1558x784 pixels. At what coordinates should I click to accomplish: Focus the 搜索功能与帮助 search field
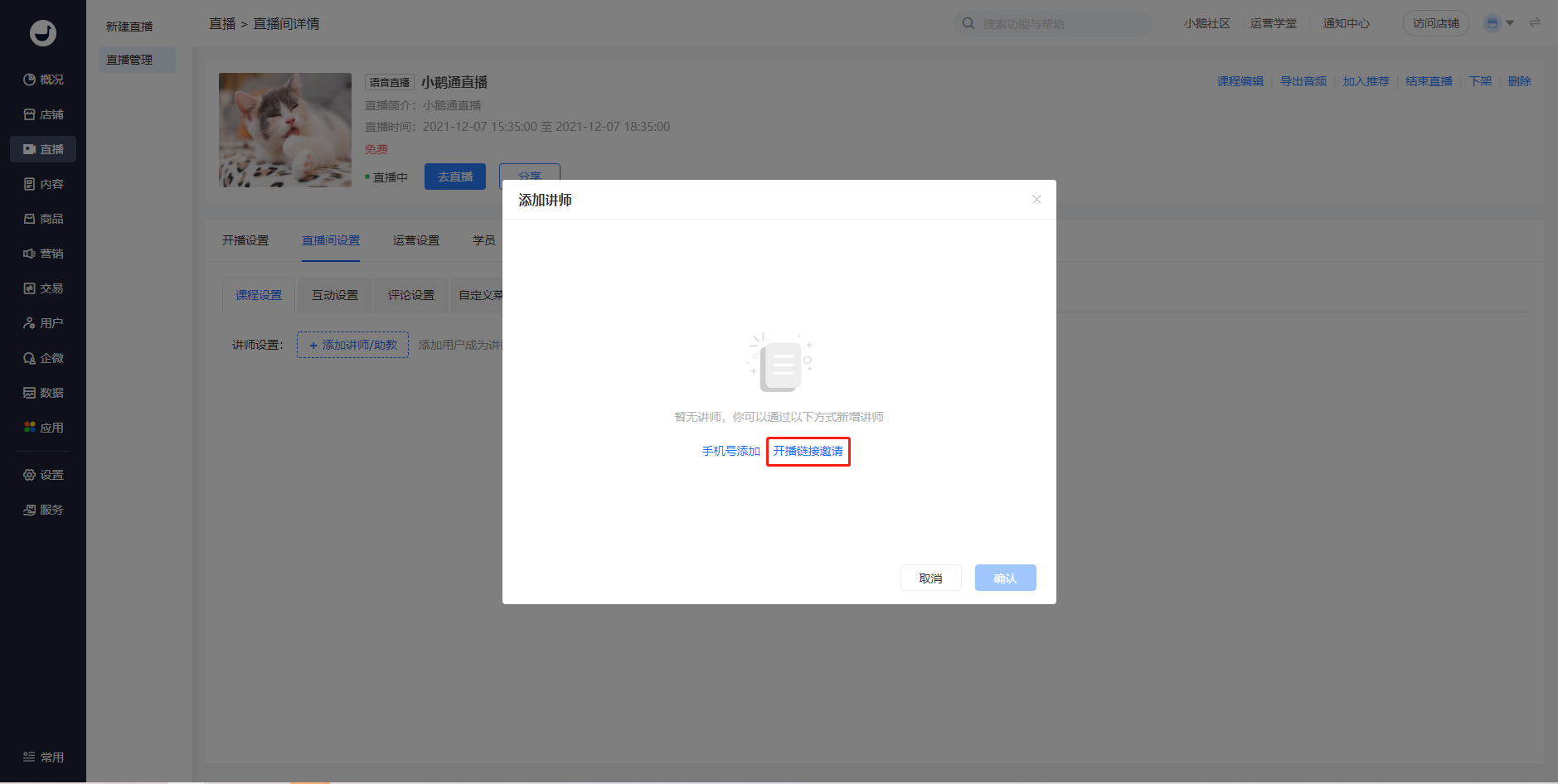[1053, 23]
